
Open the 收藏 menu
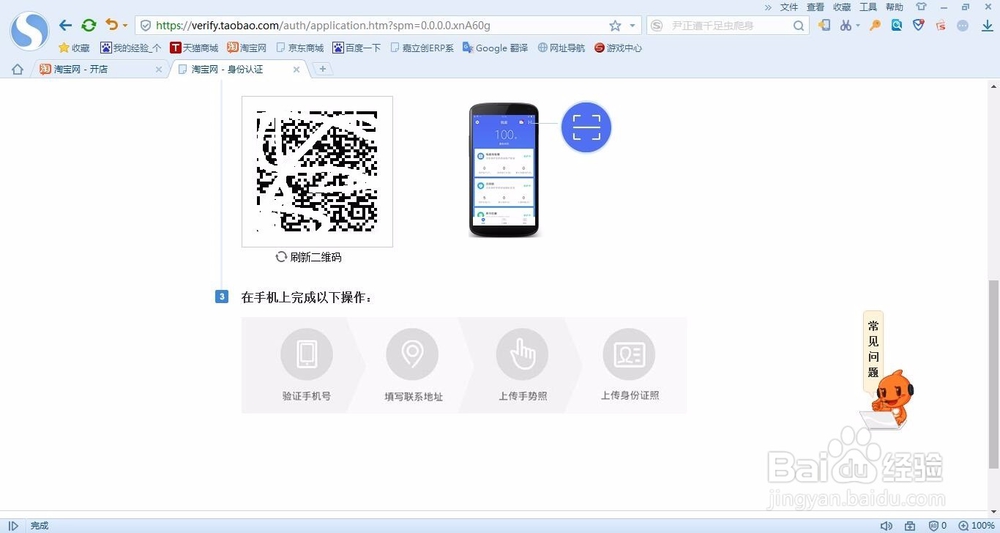[842, 7]
